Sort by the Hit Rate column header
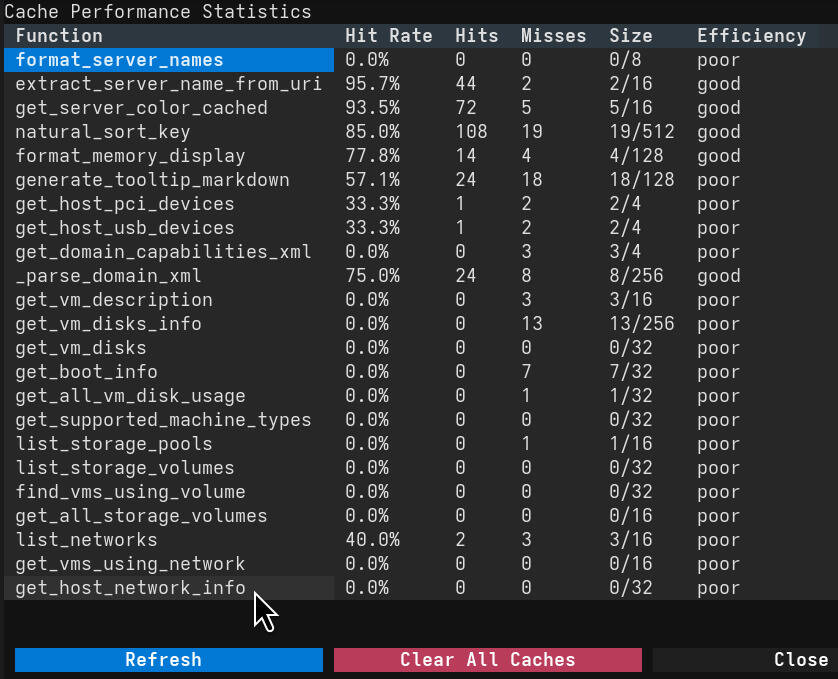The image size is (838, 679). pyautogui.click(x=389, y=35)
